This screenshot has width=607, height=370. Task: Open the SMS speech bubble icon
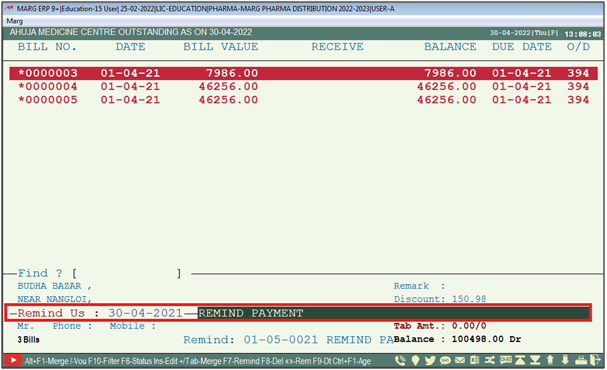[445, 360]
